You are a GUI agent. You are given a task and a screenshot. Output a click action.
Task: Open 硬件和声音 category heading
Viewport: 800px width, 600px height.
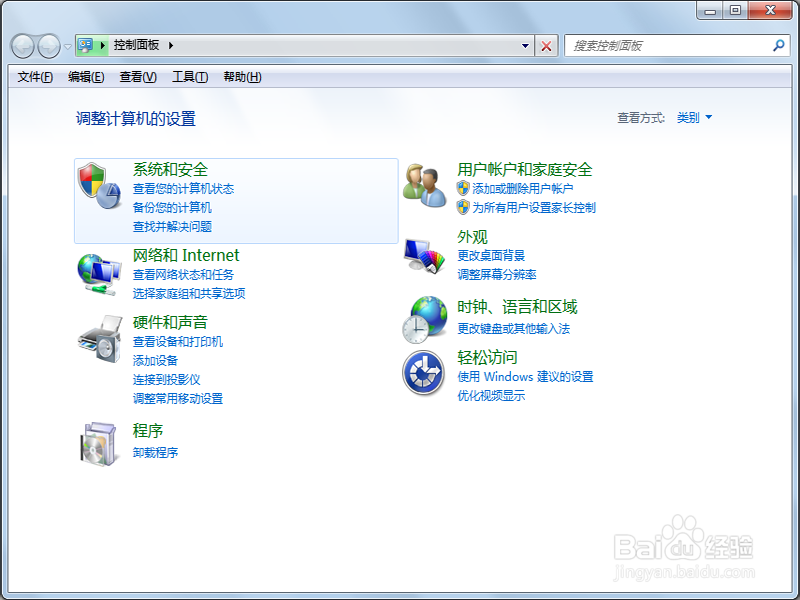pyautogui.click(x=170, y=322)
